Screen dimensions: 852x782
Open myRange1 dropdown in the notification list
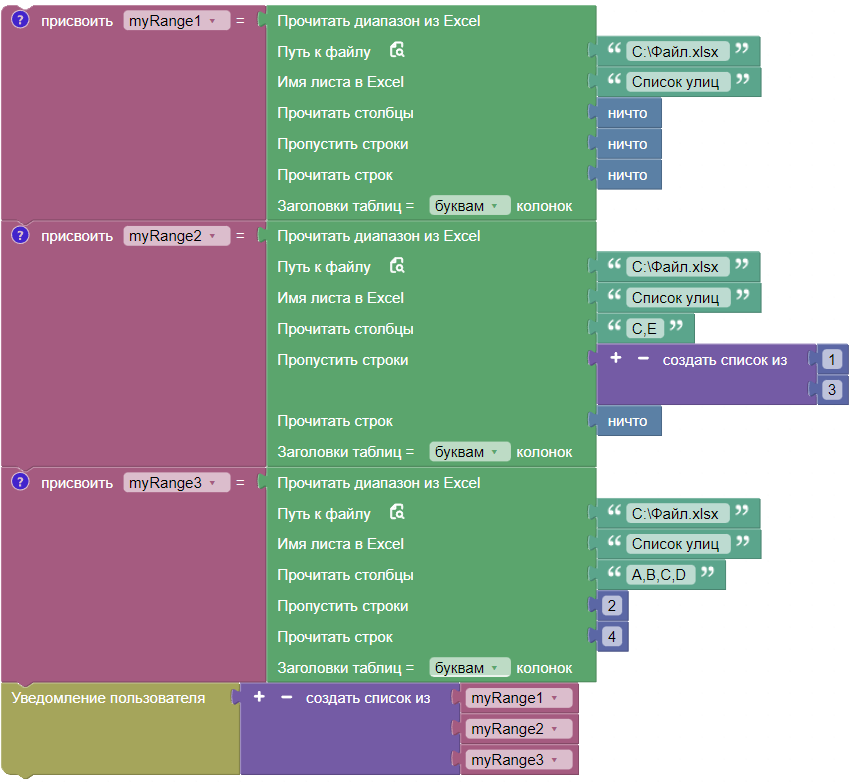pyautogui.click(x=519, y=698)
